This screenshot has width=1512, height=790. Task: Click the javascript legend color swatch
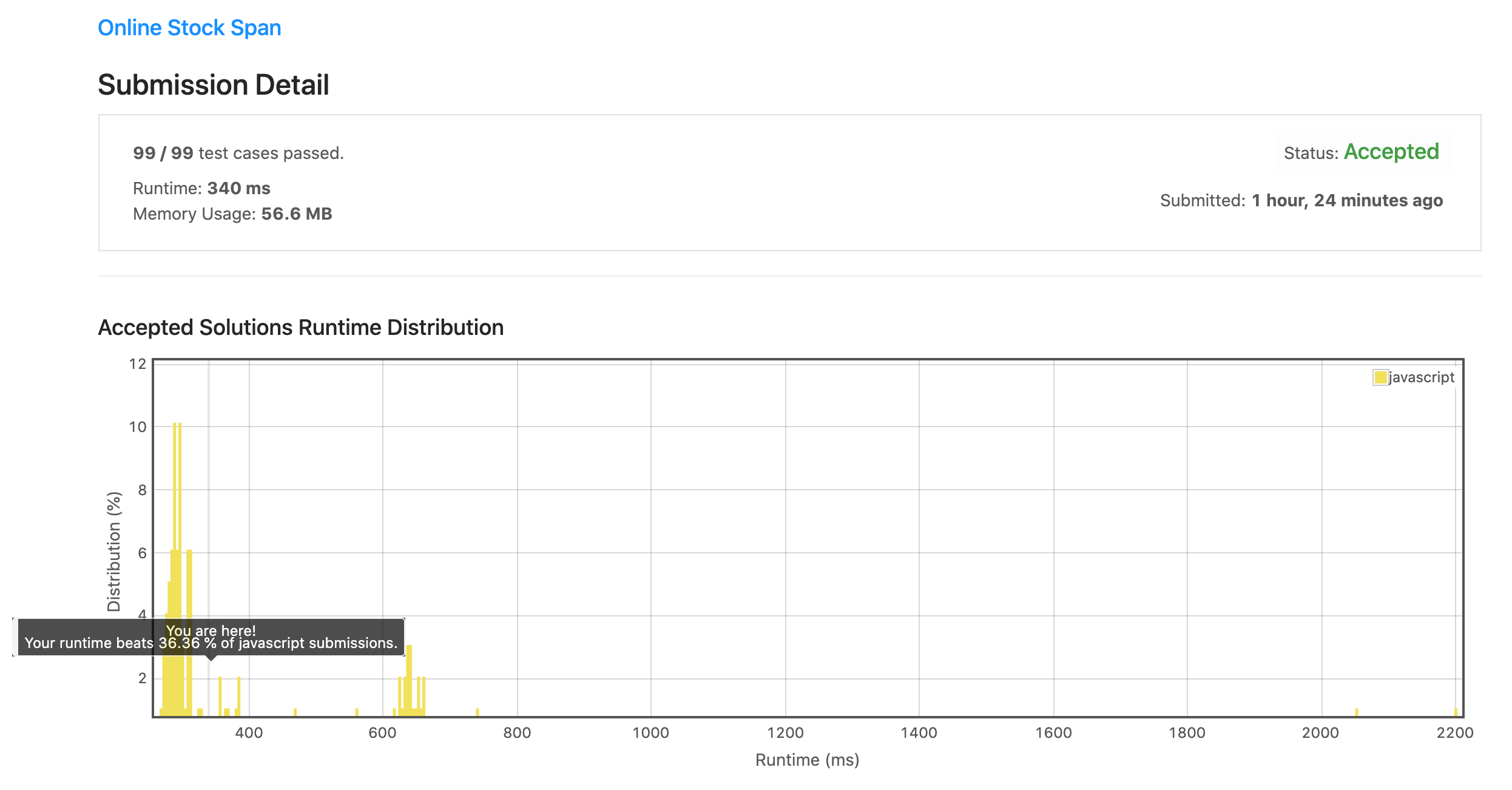[1380, 377]
